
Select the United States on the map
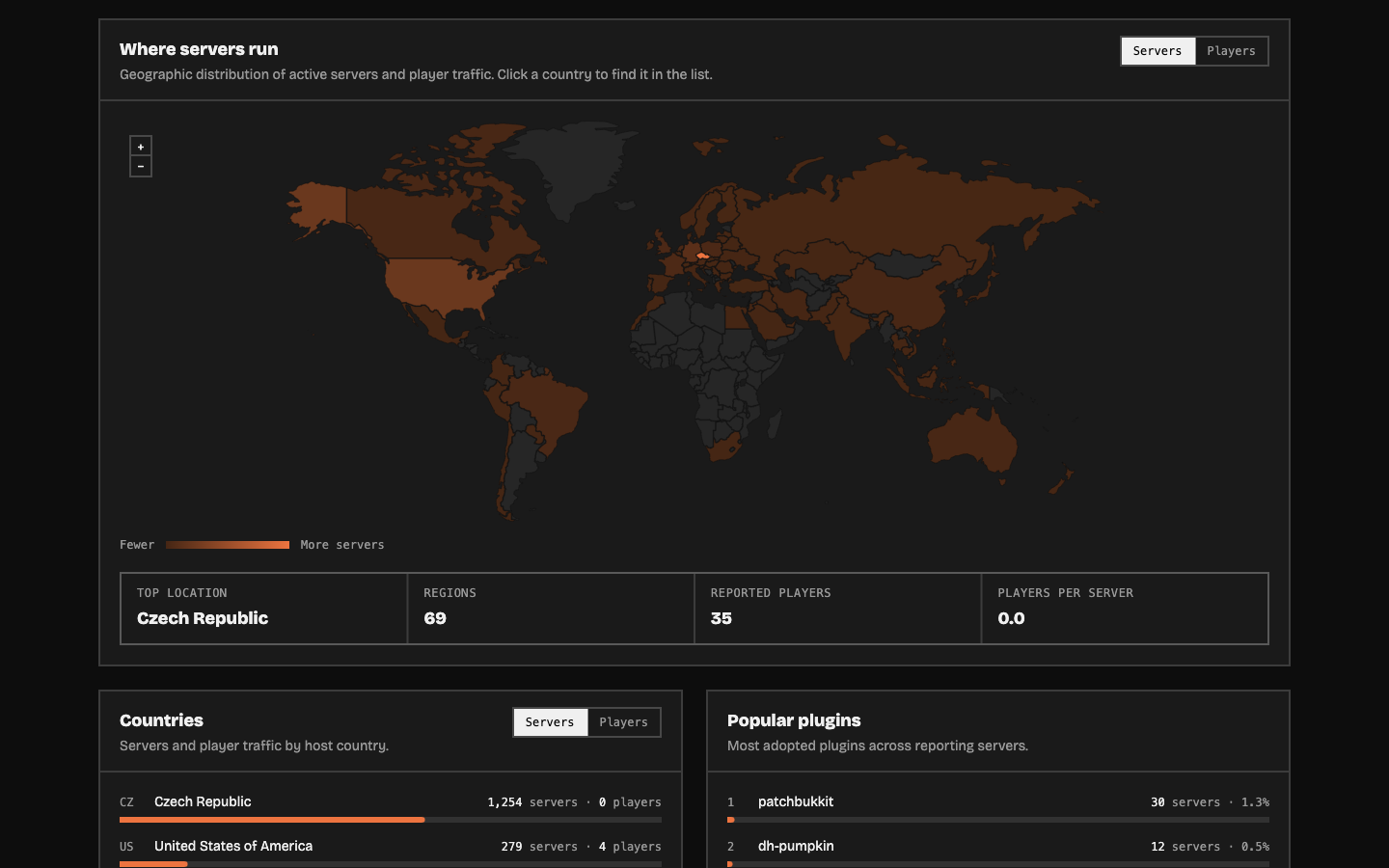(439, 283)
